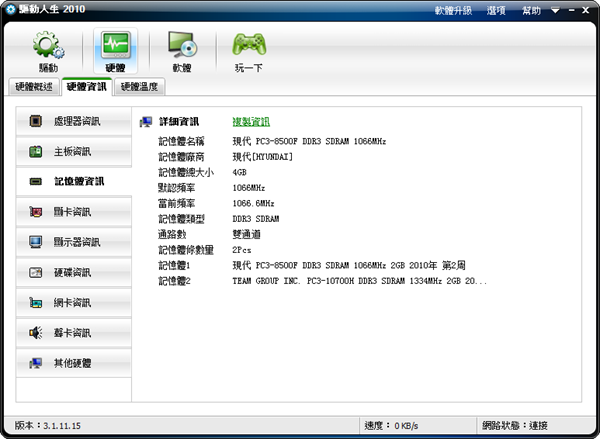Click the 顯卡資訊 card icon
This screenshot has width=600, height=439.
[36, 212]
